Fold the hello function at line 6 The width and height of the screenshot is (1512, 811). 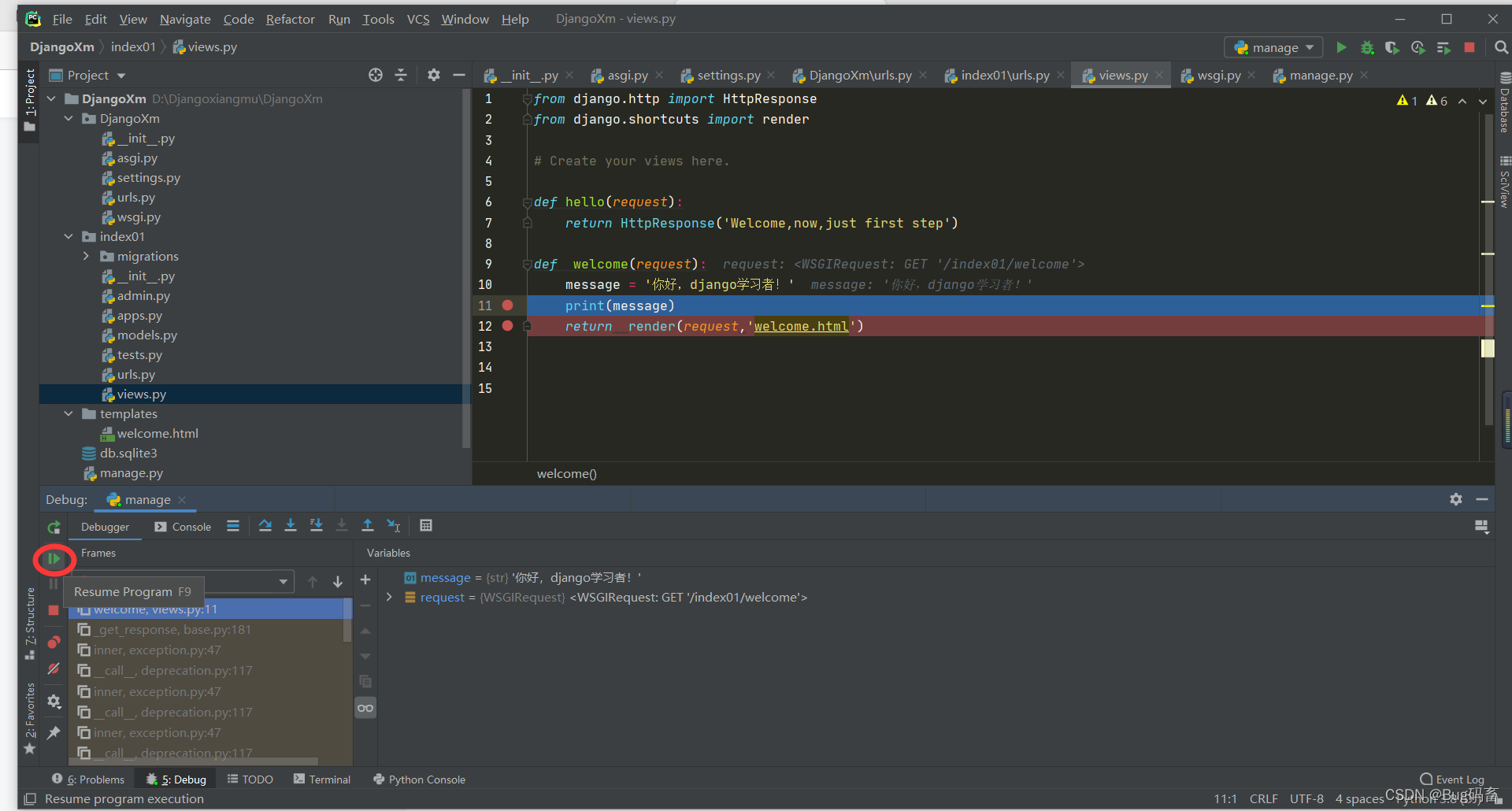pyautogui.click(x=527, y=202)
